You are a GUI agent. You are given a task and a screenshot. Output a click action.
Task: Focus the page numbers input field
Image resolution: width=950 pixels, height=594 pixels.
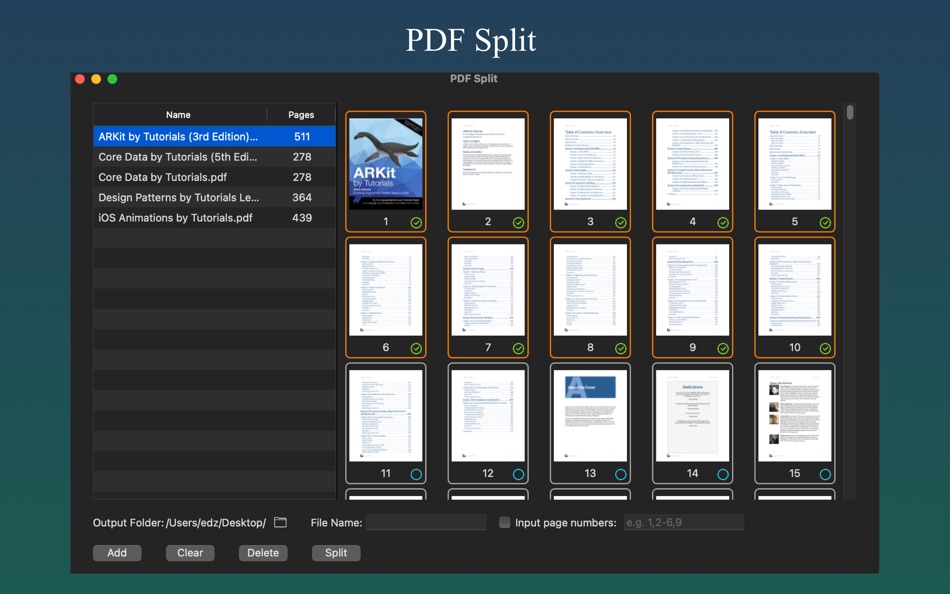coord(684,522)
